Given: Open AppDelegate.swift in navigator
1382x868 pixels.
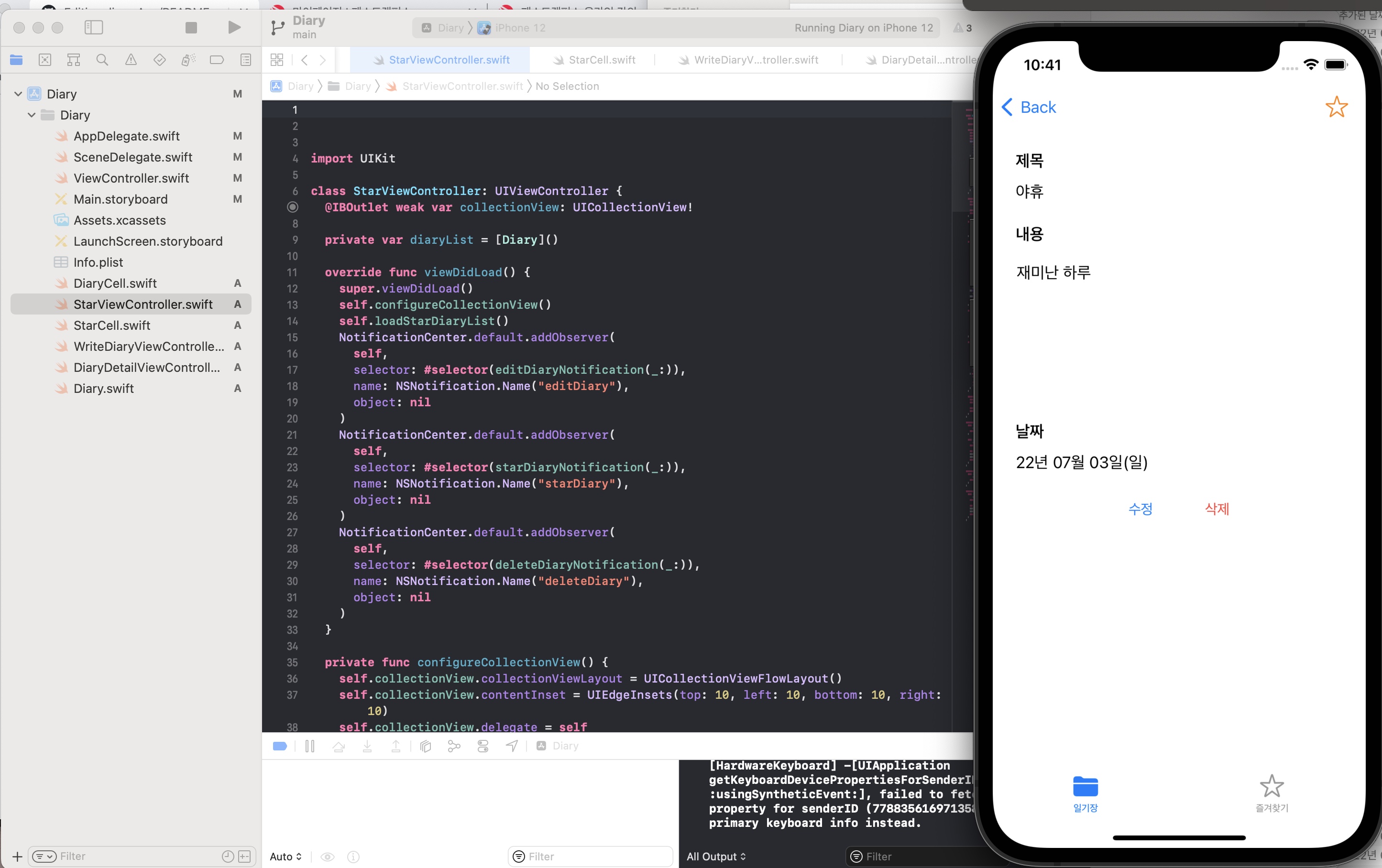Looking at the screenshot, I should (x=126, y=136).
